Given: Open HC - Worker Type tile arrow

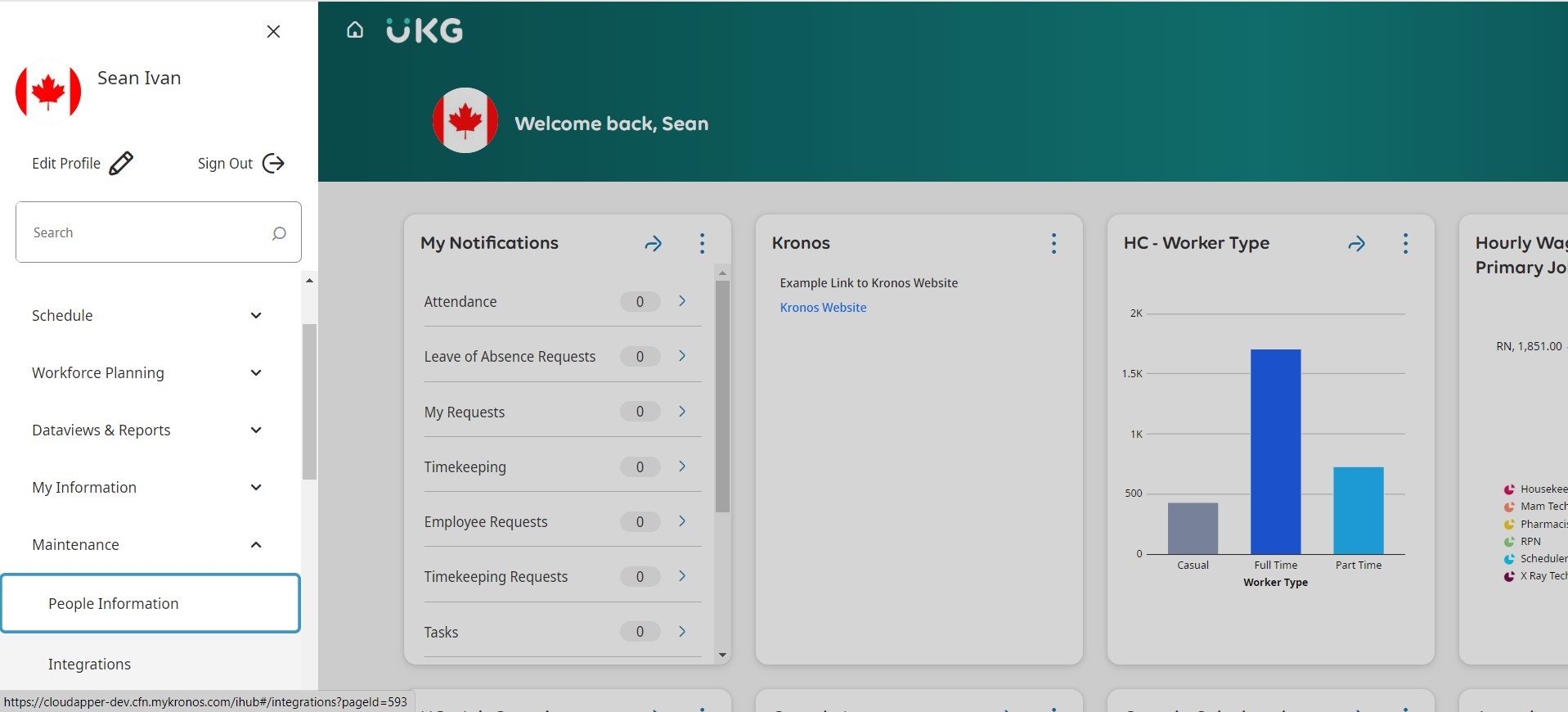Looking at the screenshot, I should click(x=1356, y=243).
